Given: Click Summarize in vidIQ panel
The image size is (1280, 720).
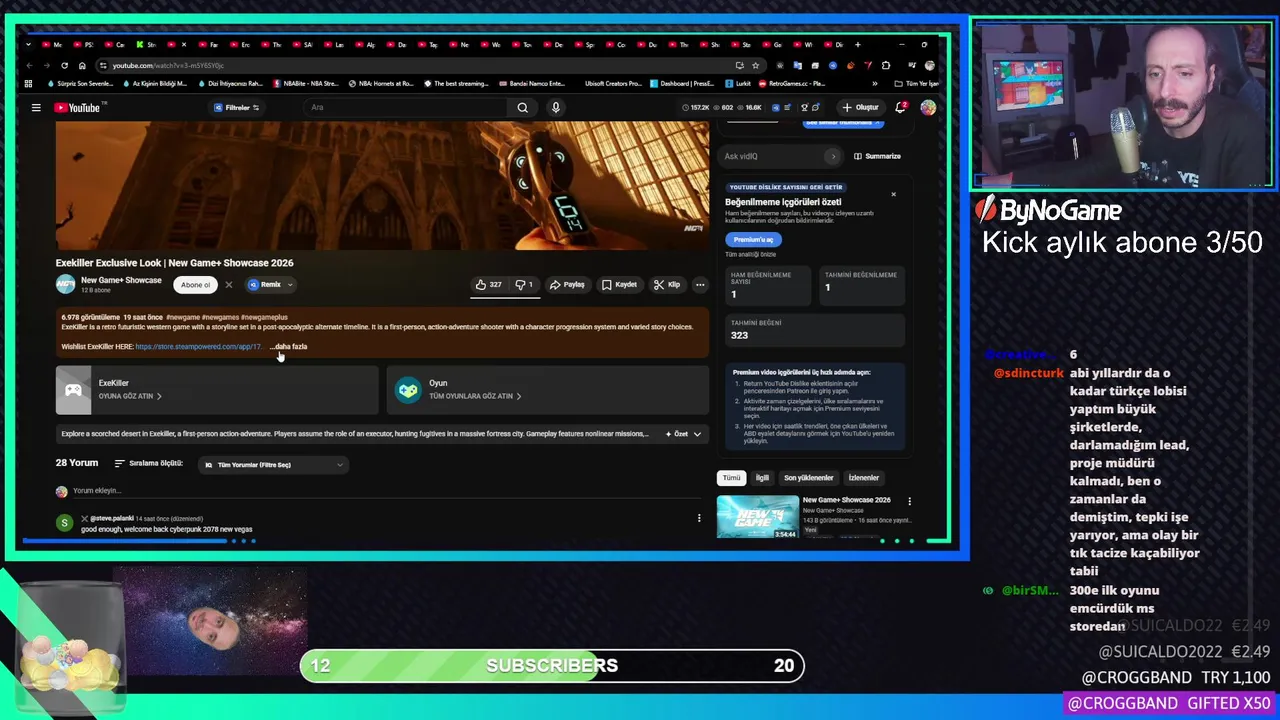Looking at the screenshot, I should click(x=877, y=156).
